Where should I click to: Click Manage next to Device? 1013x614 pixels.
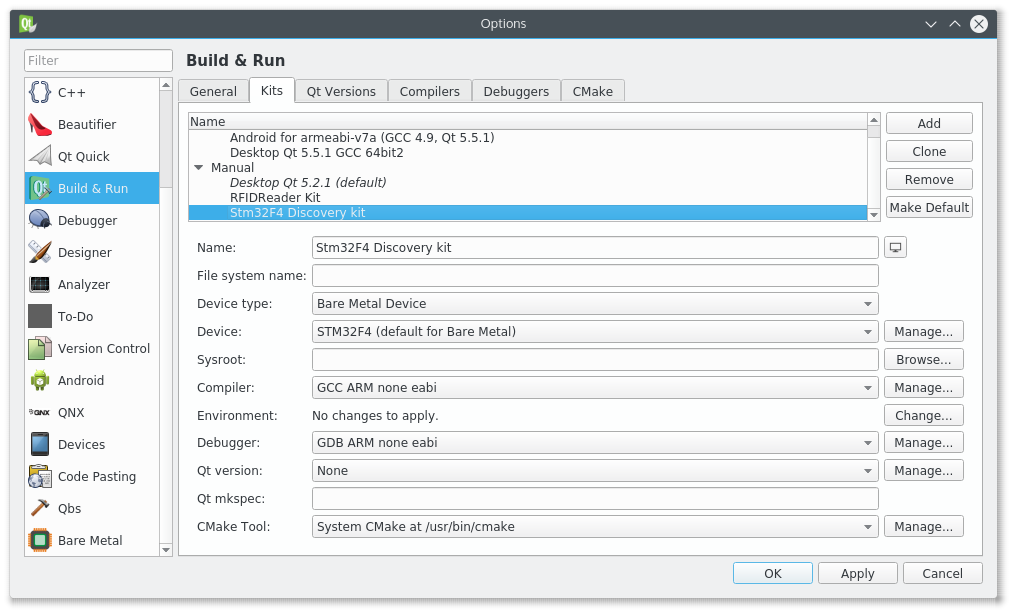tap(924, 332)
